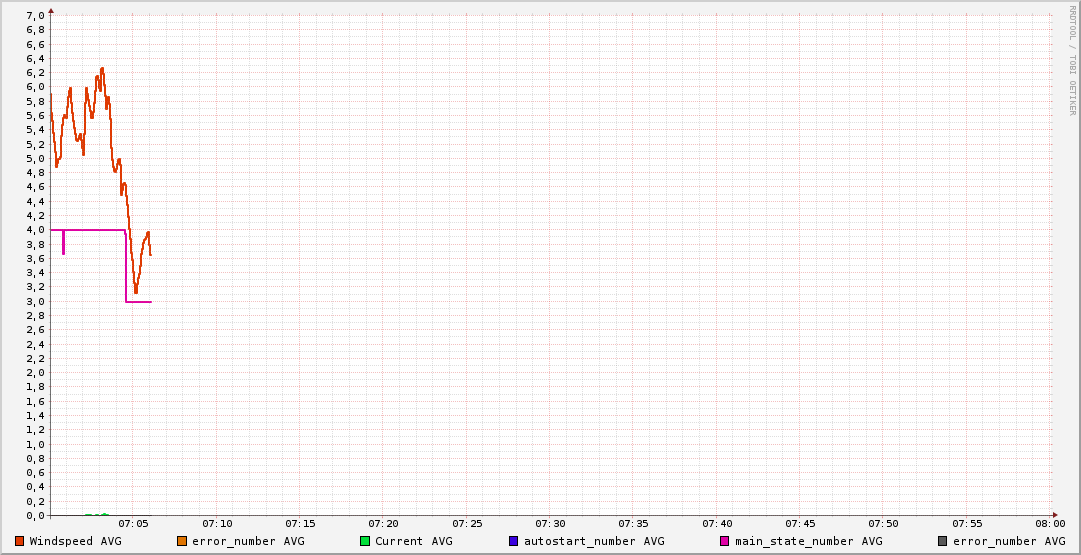Click the arrowhead atop the Y axis
The width and height of the screenshot is (1081, 555).
tap(51, 9)
